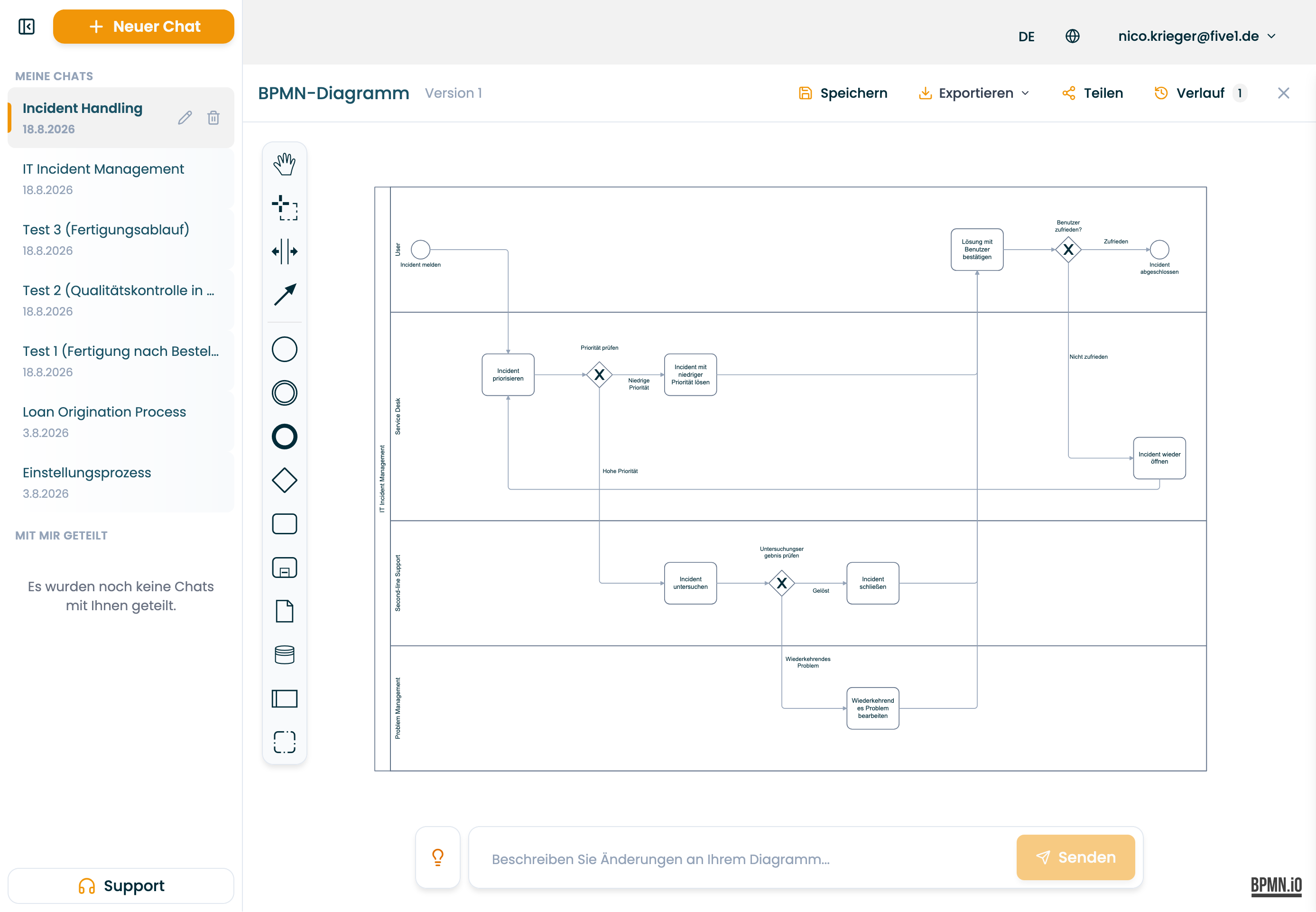Pick the group dashed-box palette icon
The image size is (1316, 912).
pyautogui.click(x=285, y=742)
